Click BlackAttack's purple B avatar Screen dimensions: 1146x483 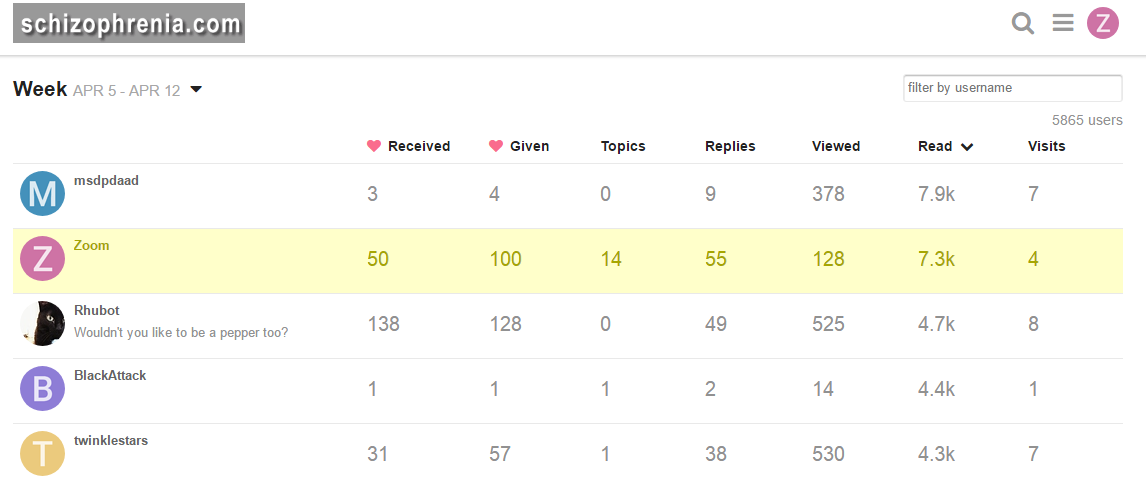42,389
